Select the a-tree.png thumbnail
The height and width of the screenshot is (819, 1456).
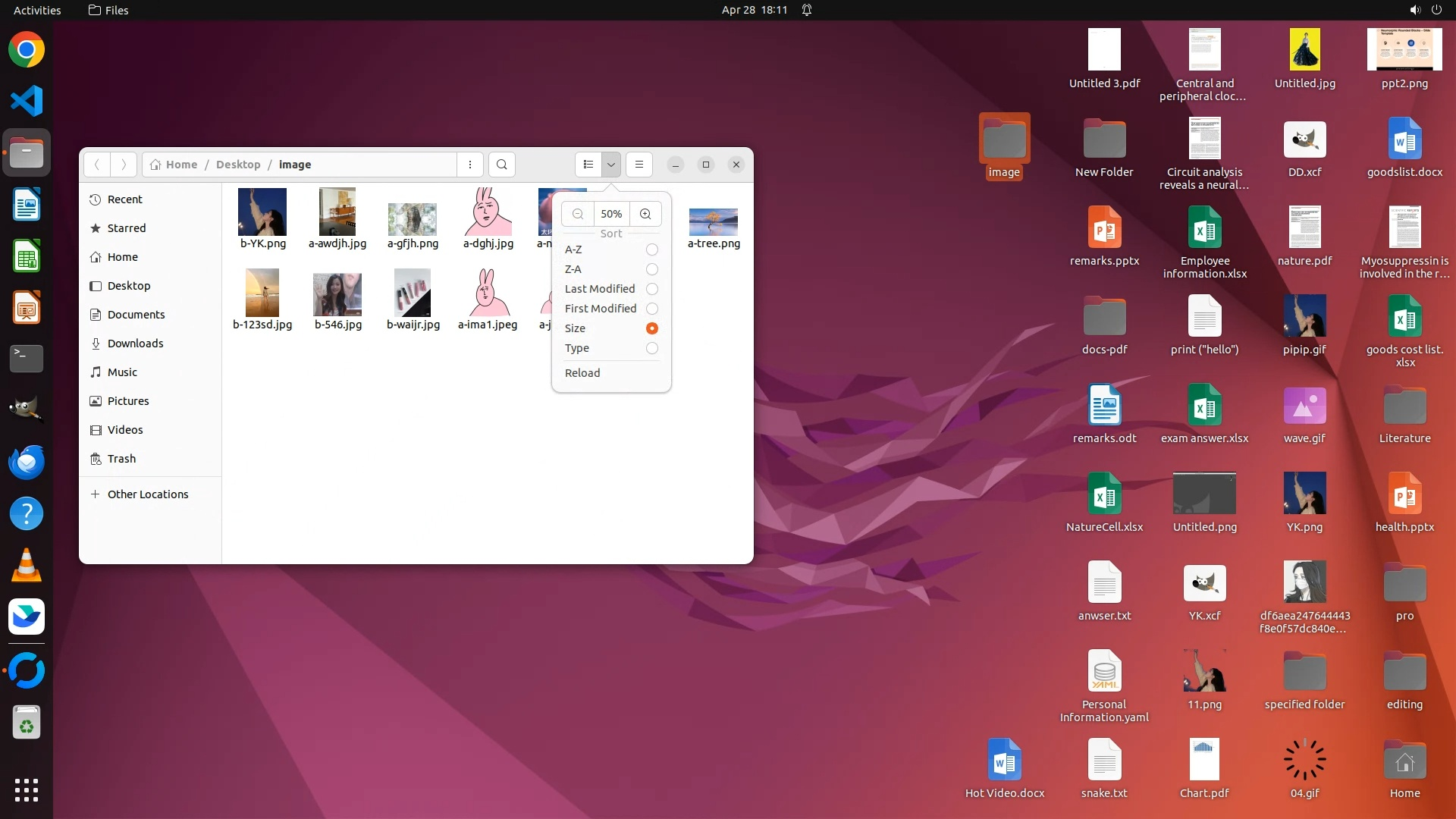pyautogui.click(x=713, y=221)
